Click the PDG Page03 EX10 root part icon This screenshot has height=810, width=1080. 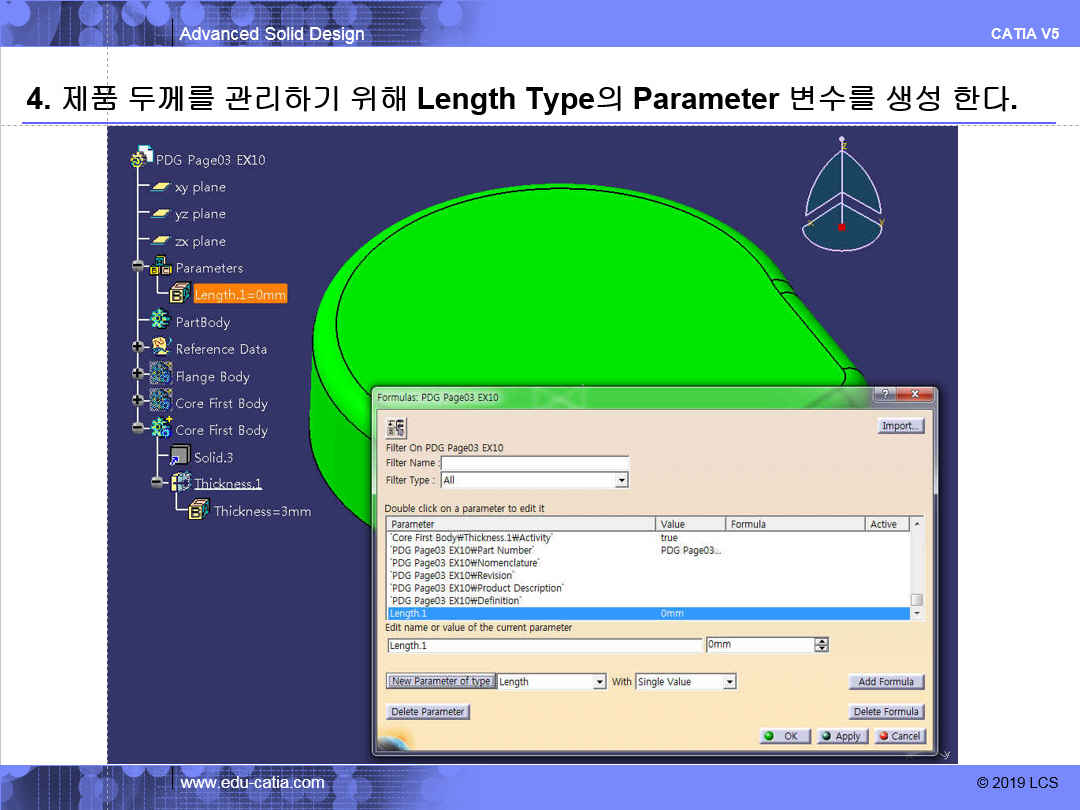[141, 159]
